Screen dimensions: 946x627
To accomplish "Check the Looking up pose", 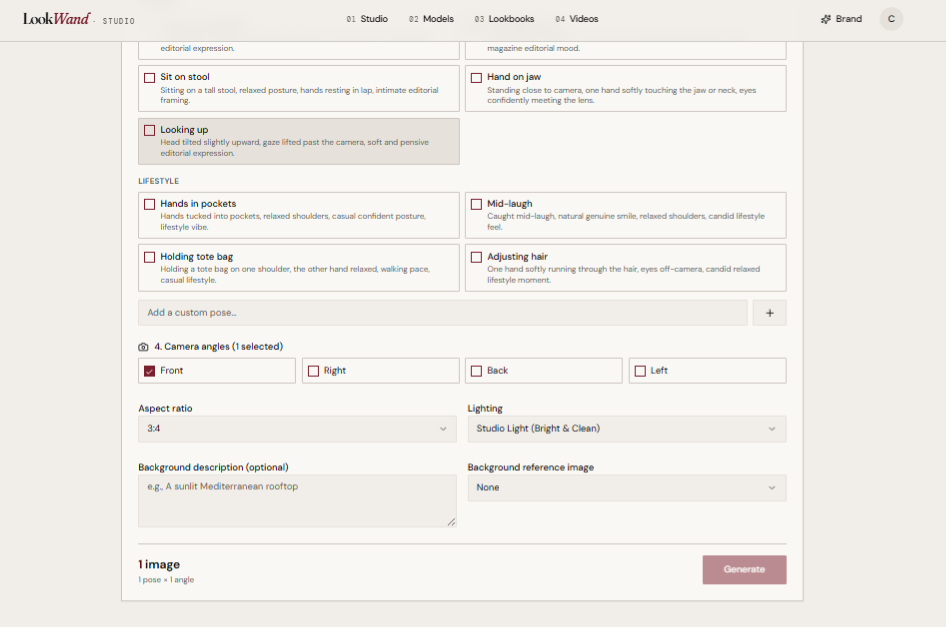I will point(150,130).
